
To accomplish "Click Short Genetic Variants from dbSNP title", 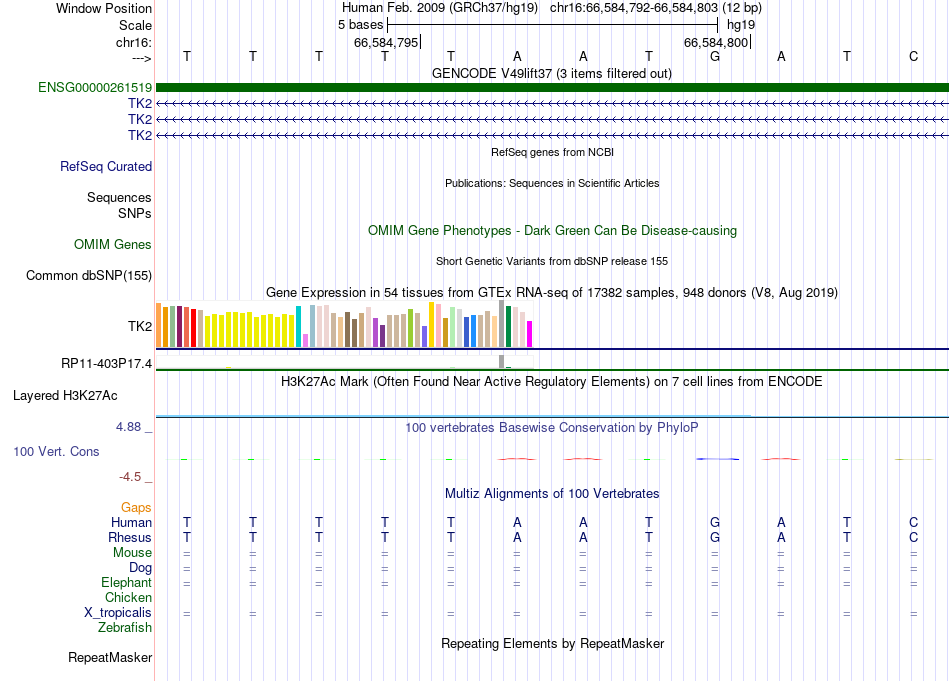I will [x=552, y=261].
